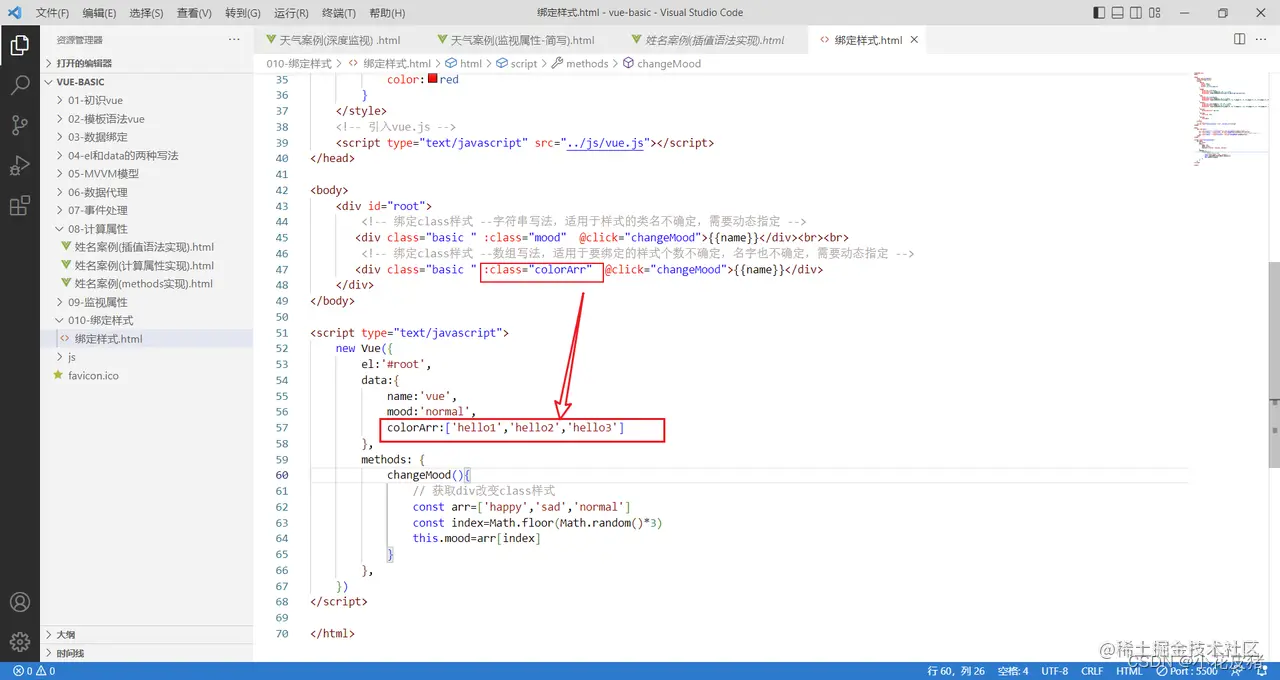Toggle the primary side bar layout button

tap(1099, 13)
